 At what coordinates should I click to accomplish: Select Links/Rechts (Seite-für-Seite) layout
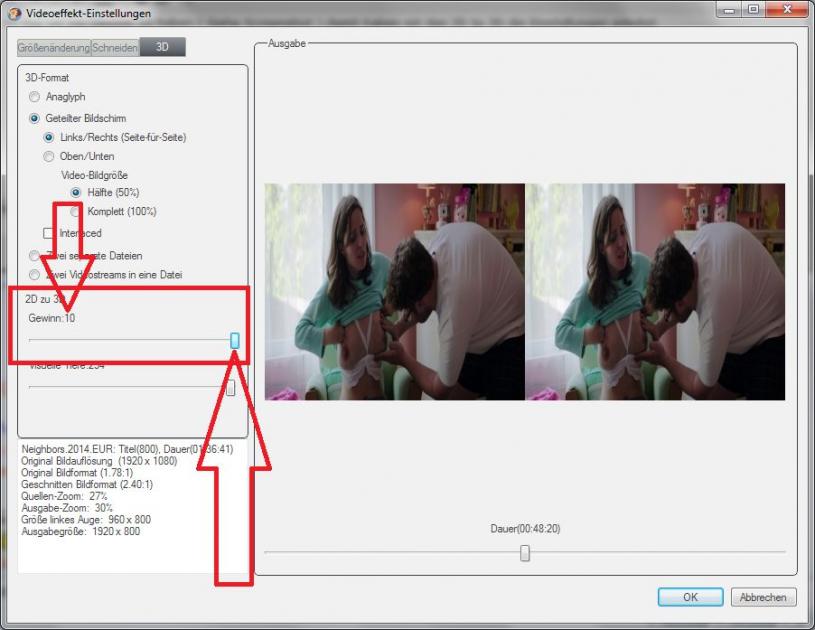pos(49,137)
